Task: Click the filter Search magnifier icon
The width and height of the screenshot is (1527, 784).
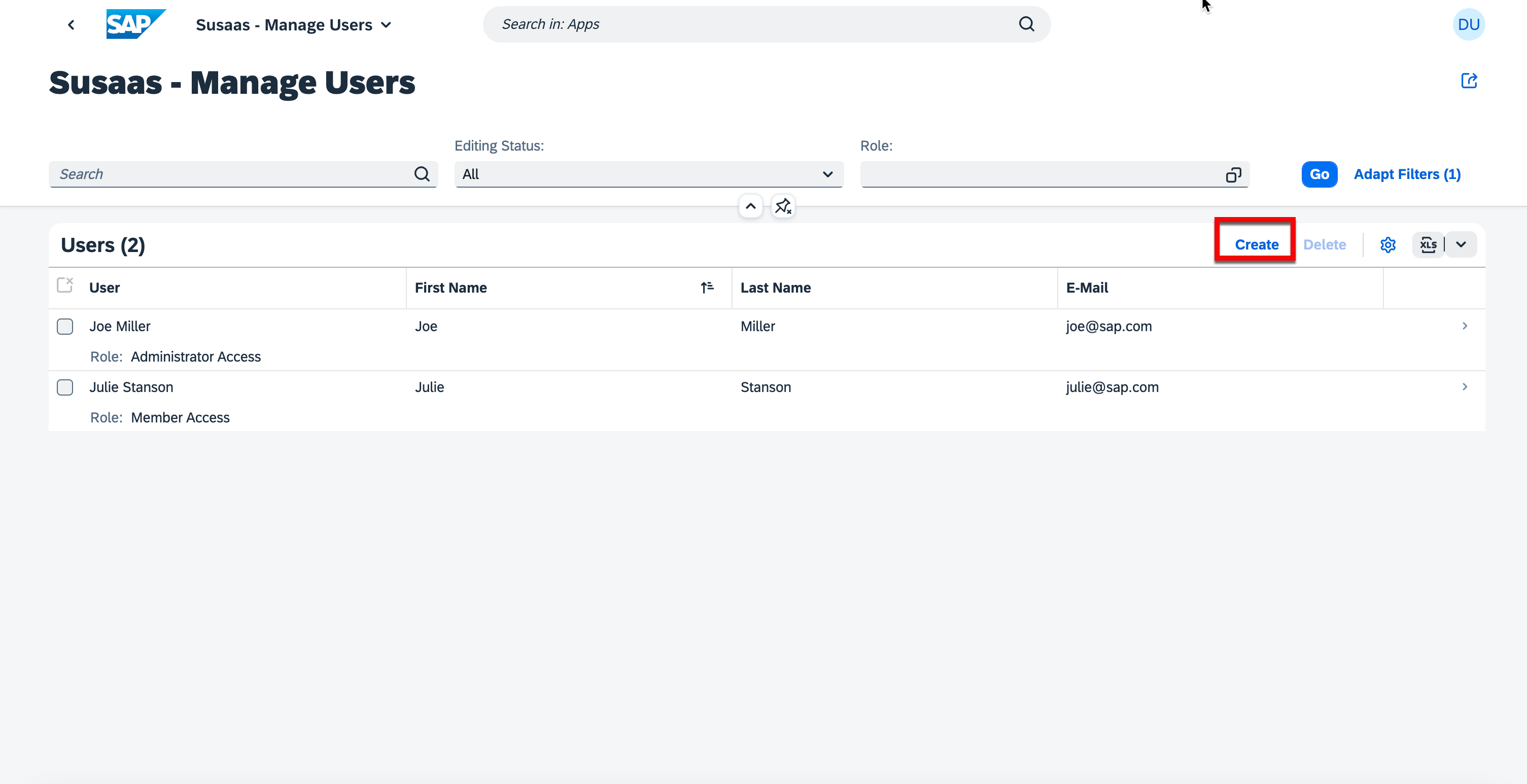Action: (422, 174)
